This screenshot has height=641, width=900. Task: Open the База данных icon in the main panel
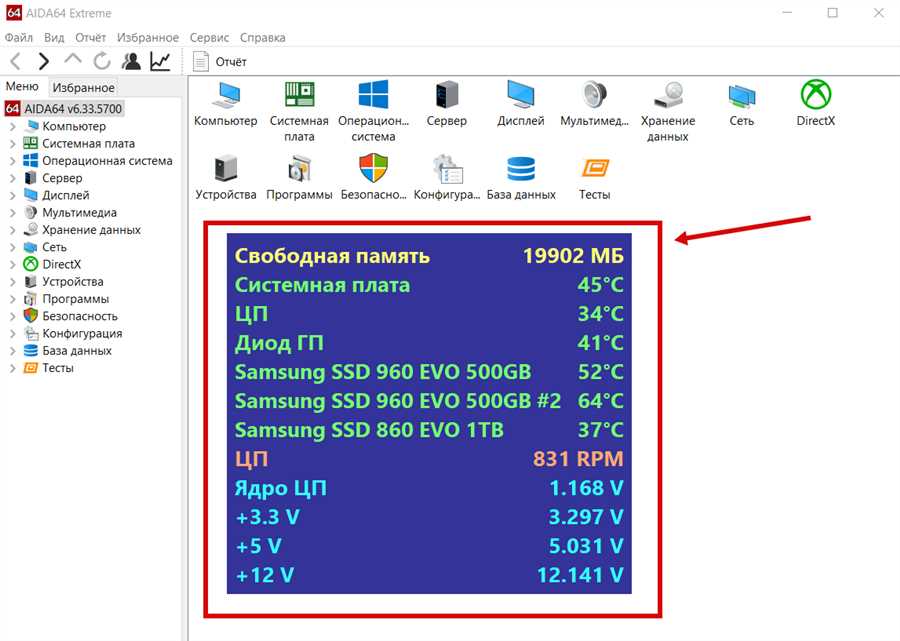click(x=521, y=177)
